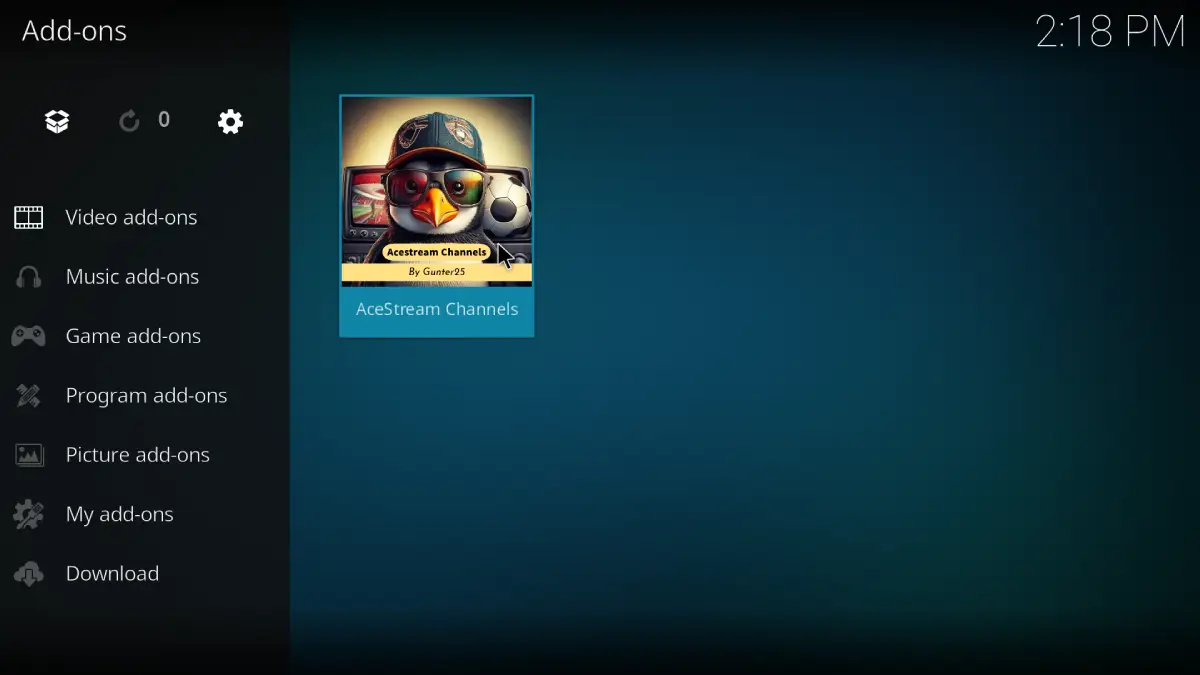The width and height of the screenshot is (1200, 675).
Task: Choose Program add-ons from sidebar
Action: 146,396
